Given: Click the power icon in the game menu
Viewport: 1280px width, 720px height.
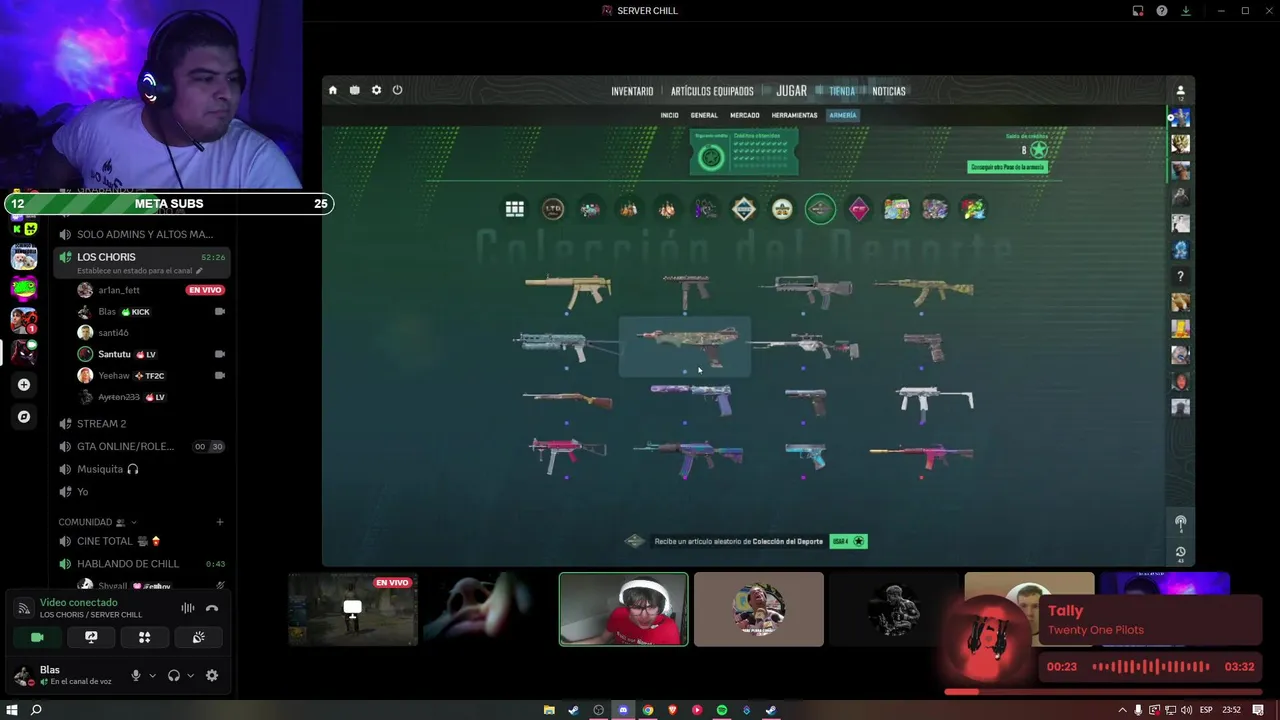Looking at the screenshot, I should 397,90.
